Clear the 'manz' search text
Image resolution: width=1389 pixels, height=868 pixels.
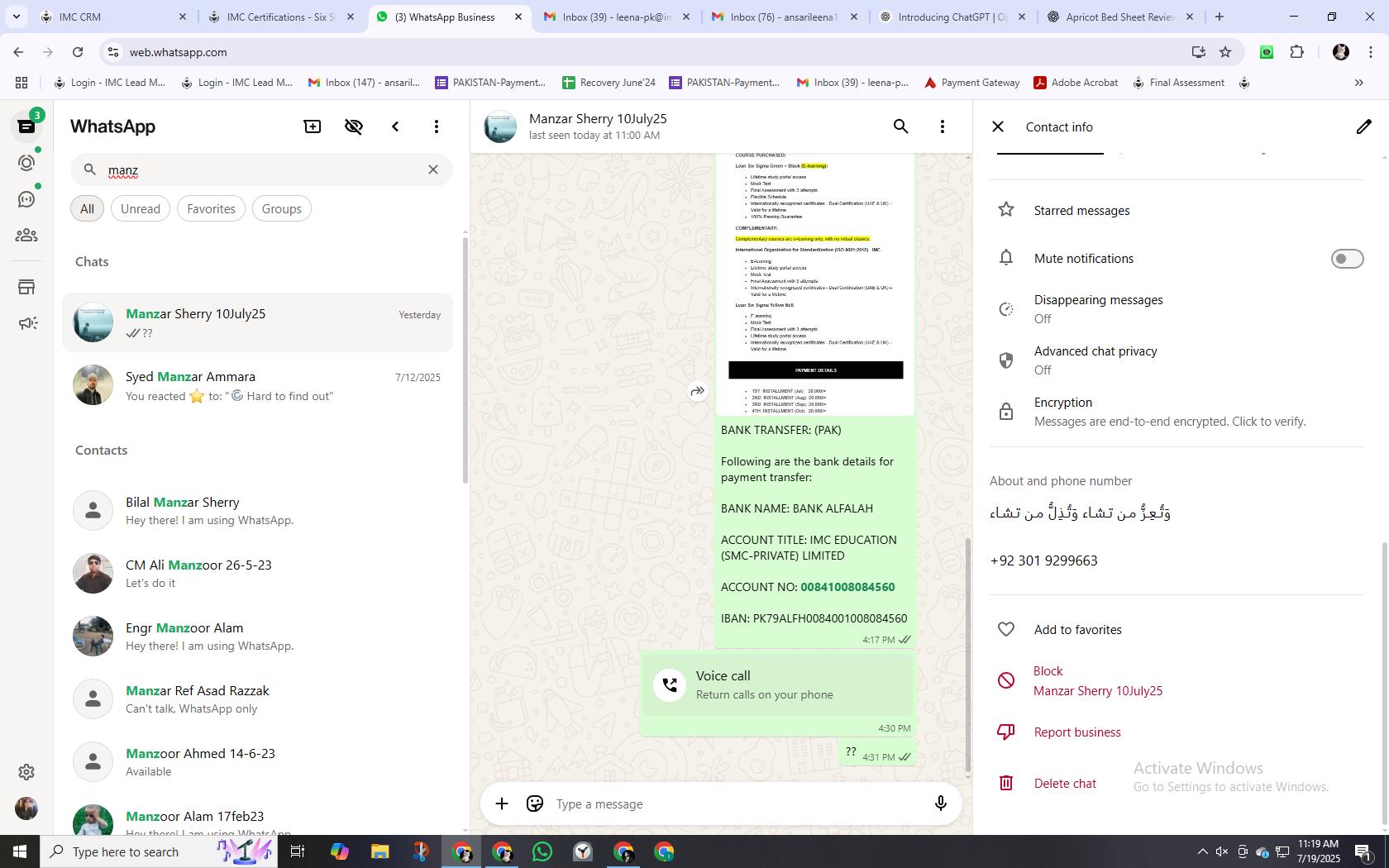433,169
